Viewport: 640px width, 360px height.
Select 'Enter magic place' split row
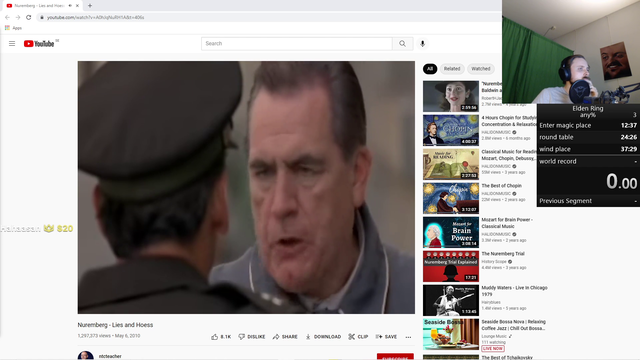click(x=588, y=125)
